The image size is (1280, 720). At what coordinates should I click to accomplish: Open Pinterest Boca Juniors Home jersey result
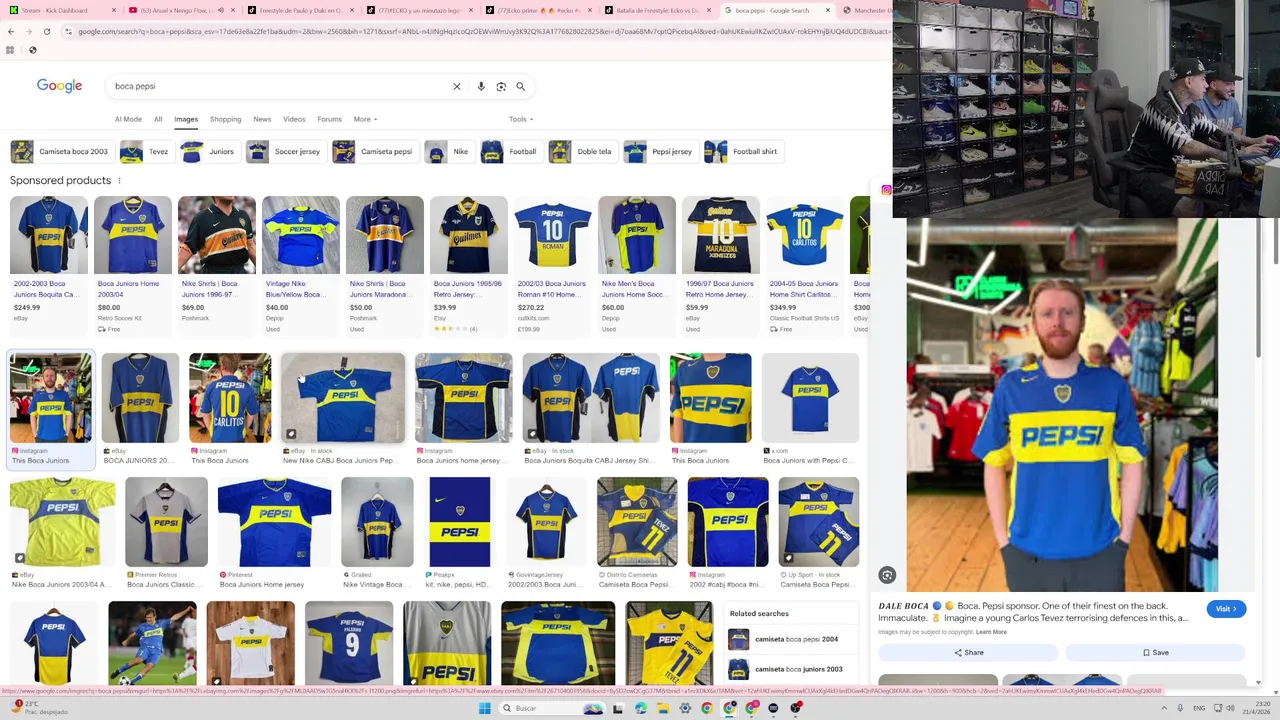[x=274, y=533]
